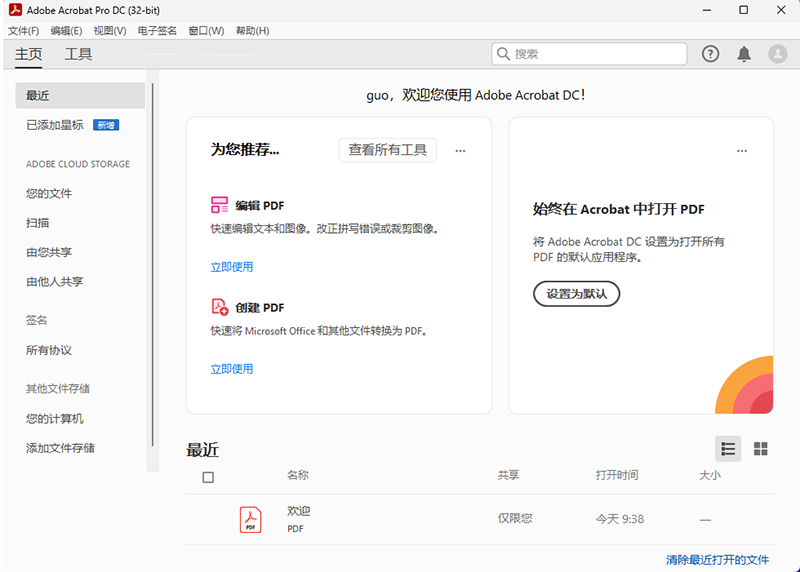Viewport: 800px width, 572px height.
Task: Click the 大小 column header
Action: point(710,475)
